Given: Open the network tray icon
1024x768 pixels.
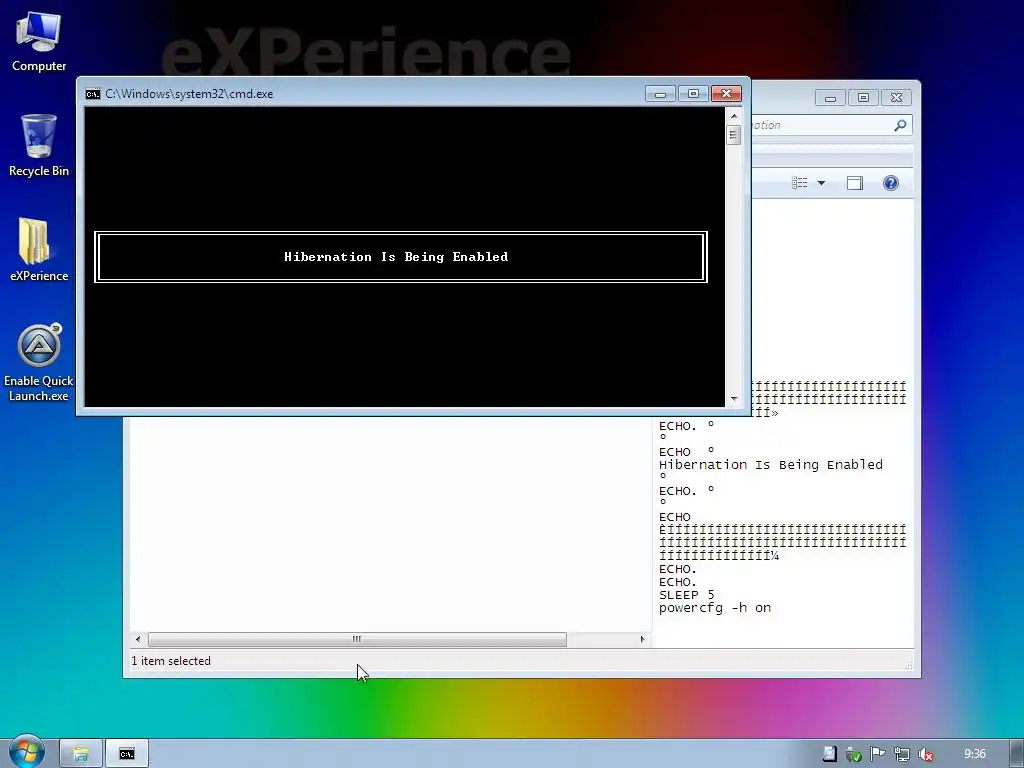Looking at the screenshot, I should click(902, 754).
